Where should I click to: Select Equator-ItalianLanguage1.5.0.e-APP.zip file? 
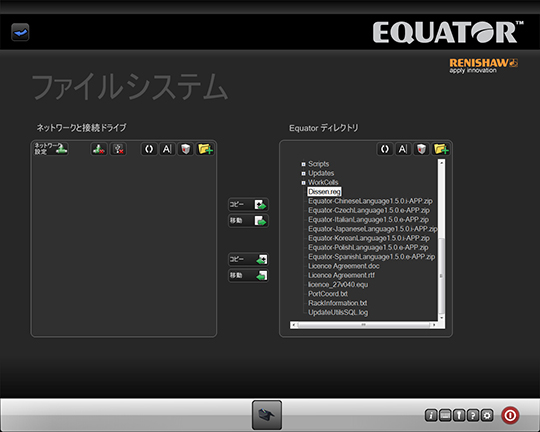[x=368, y=220]
